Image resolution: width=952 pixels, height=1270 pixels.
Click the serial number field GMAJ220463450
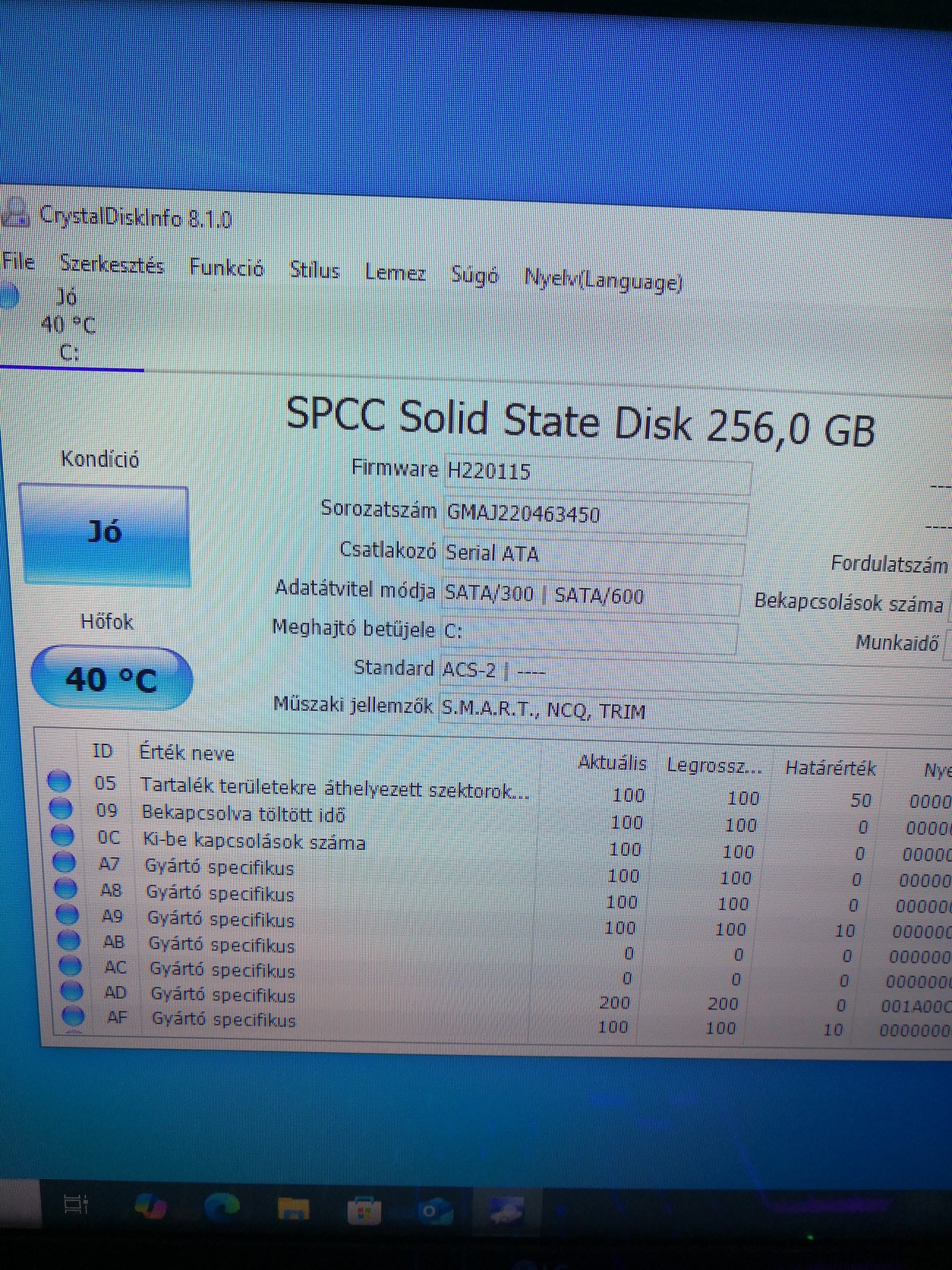pos(595,516)
